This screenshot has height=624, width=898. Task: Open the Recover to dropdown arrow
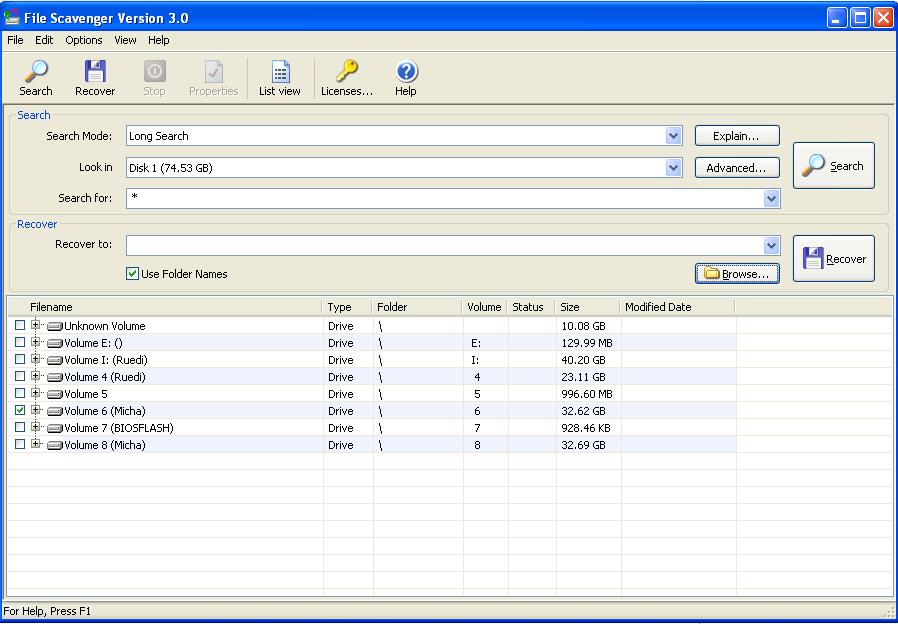pos(771,246)
